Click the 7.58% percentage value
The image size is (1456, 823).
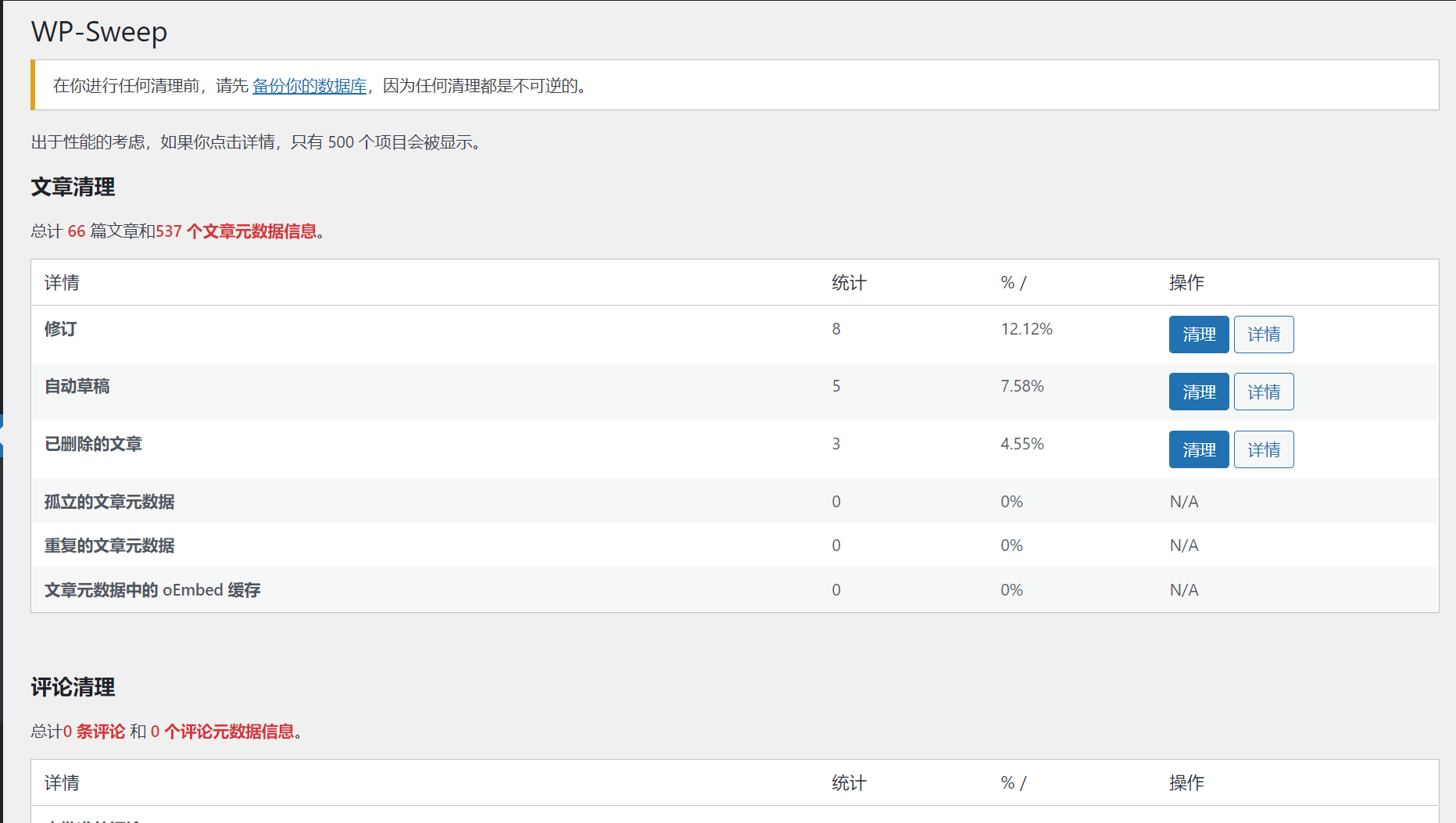(x=1022, y=386)
